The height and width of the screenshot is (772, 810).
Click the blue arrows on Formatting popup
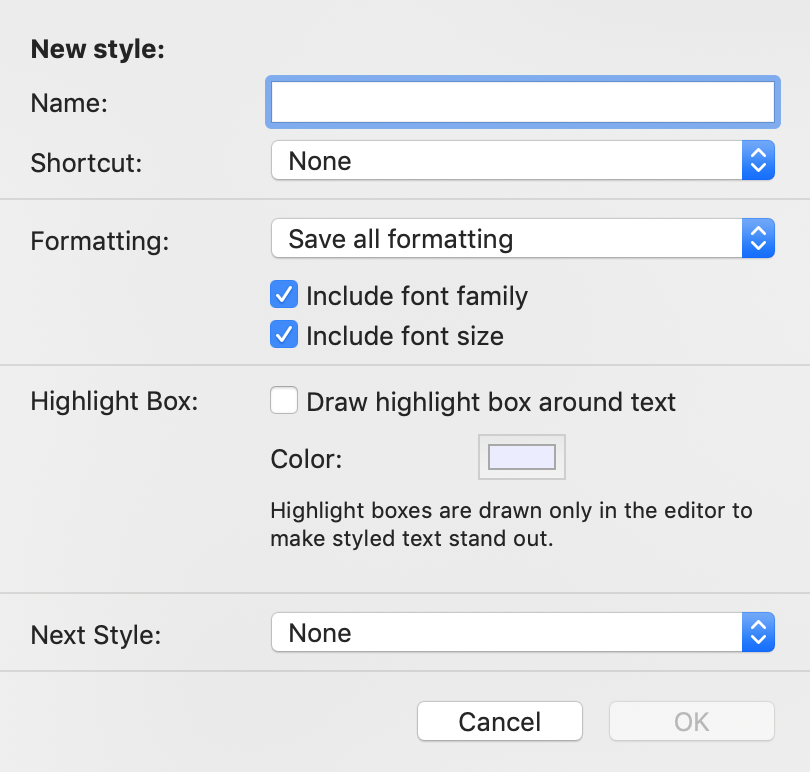758,238
